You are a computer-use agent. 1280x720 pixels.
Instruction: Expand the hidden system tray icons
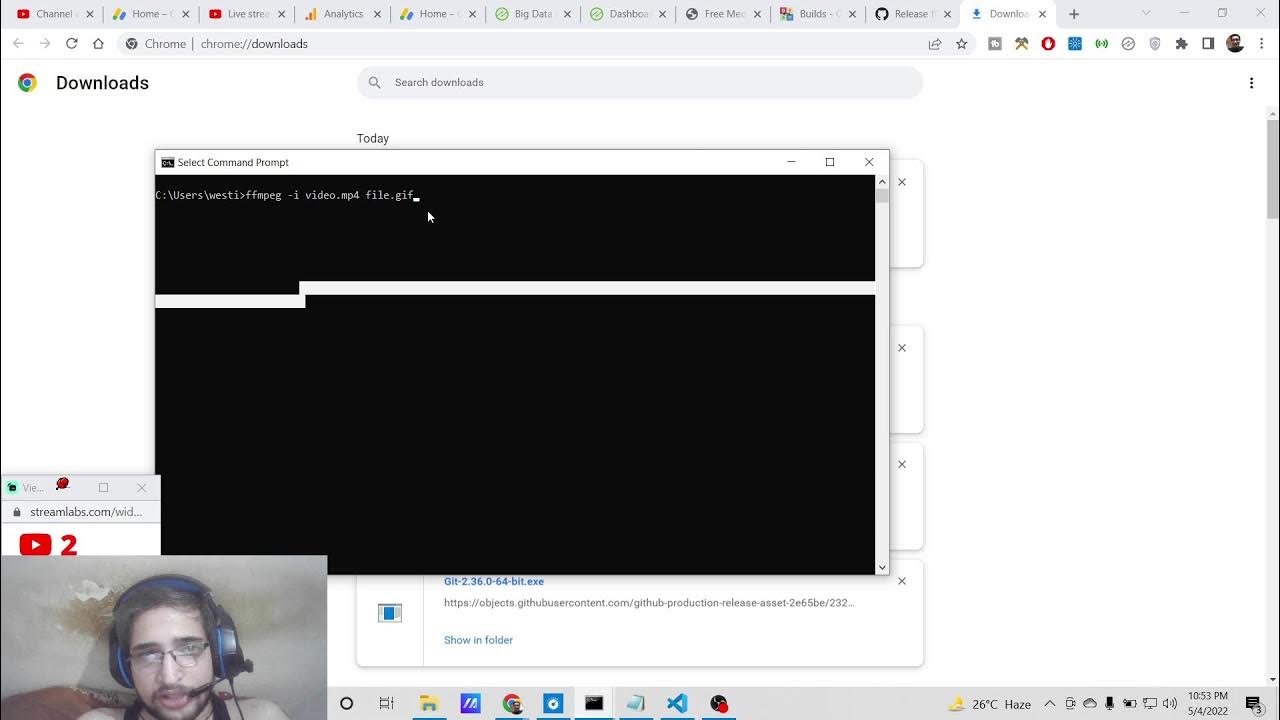click(x=1049, y=704)
